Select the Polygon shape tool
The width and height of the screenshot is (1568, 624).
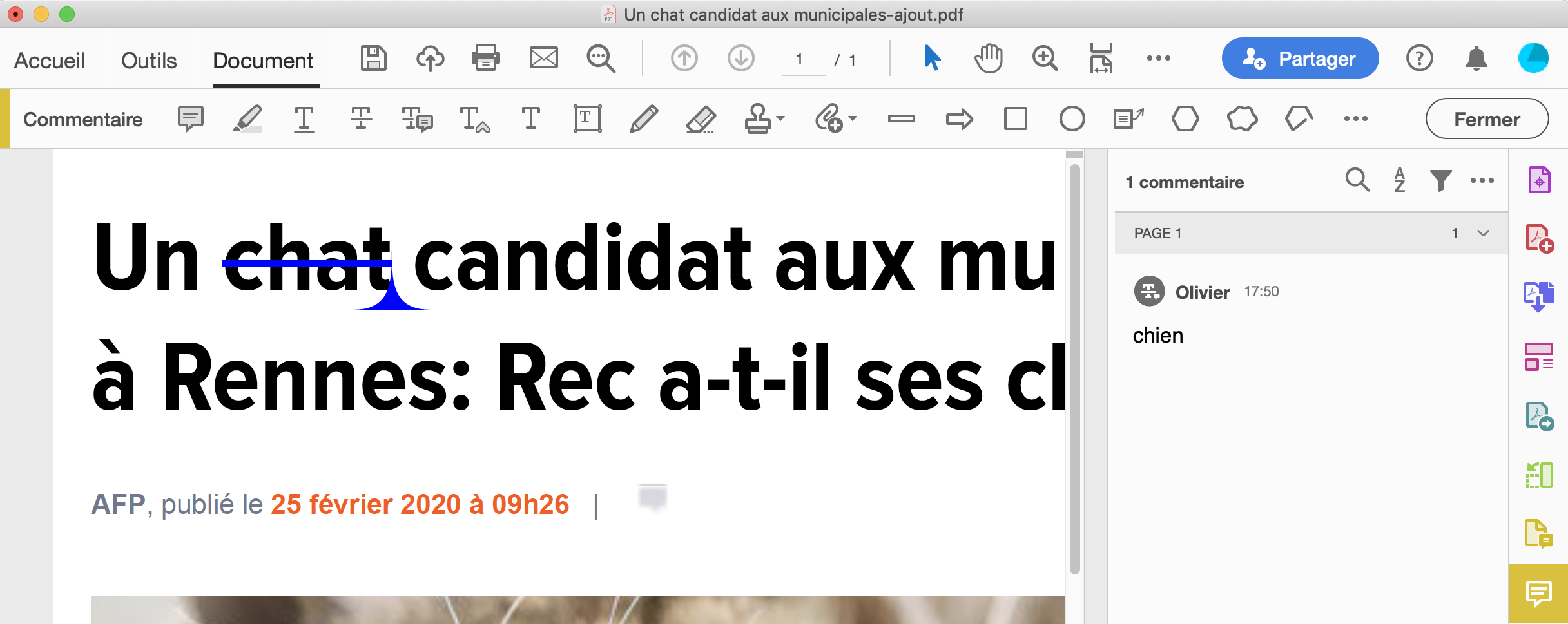pos(1185,119)
